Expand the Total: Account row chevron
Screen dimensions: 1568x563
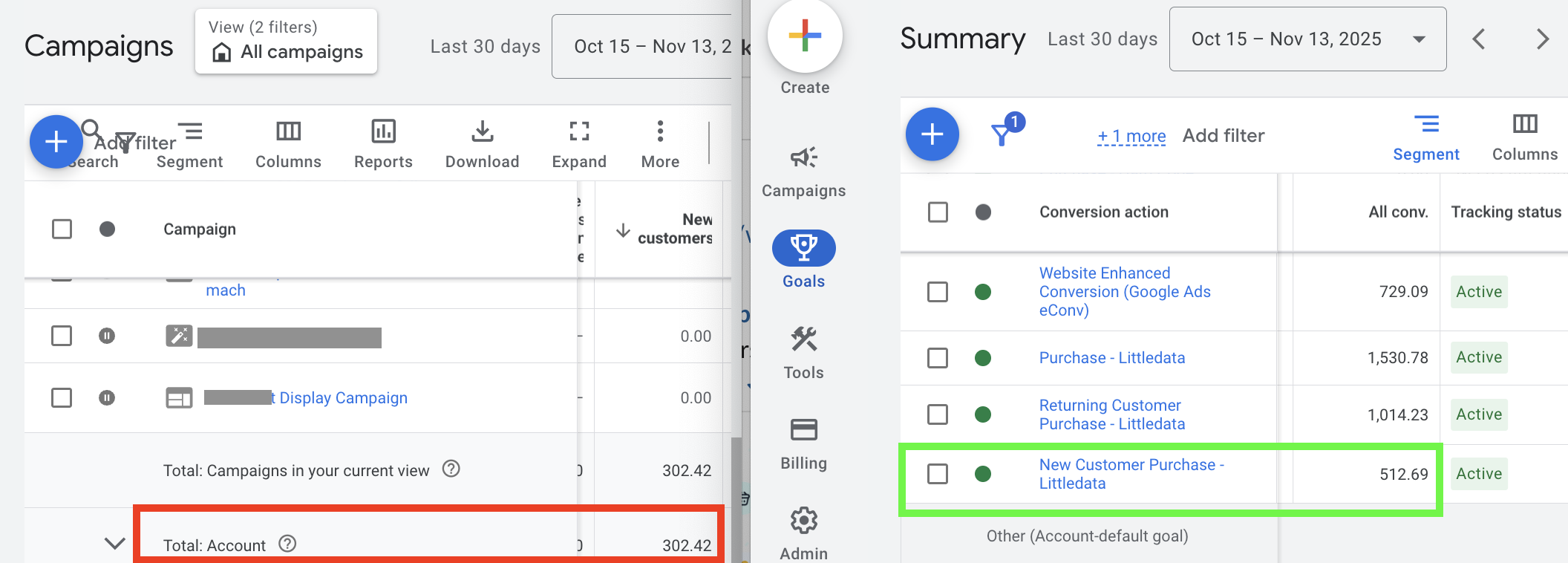pos(114,544)
